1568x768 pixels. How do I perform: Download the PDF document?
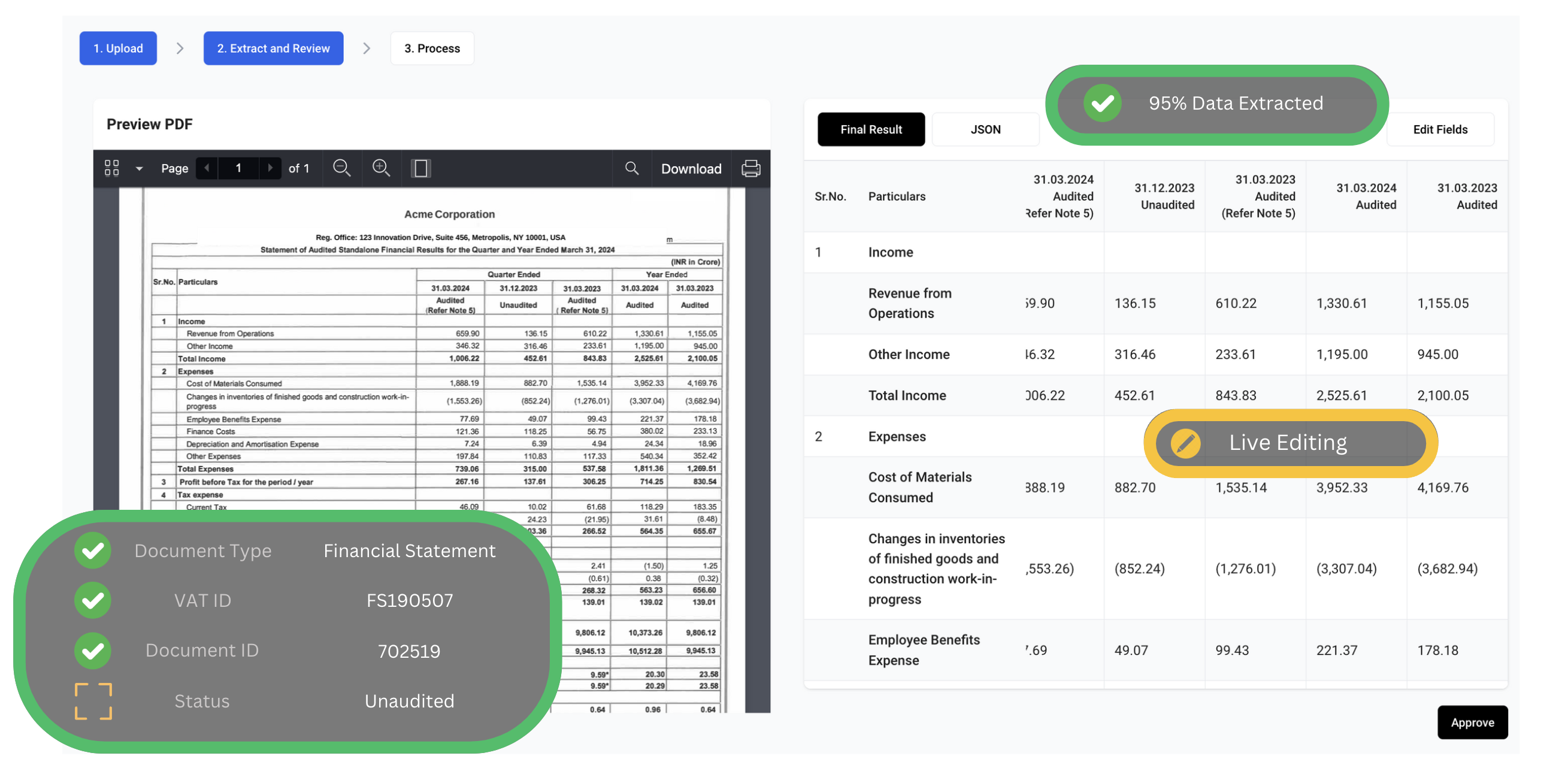(691, 169)
